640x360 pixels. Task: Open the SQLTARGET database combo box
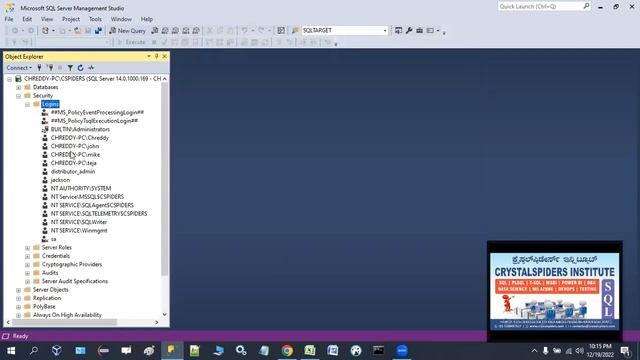coord(344,31)
